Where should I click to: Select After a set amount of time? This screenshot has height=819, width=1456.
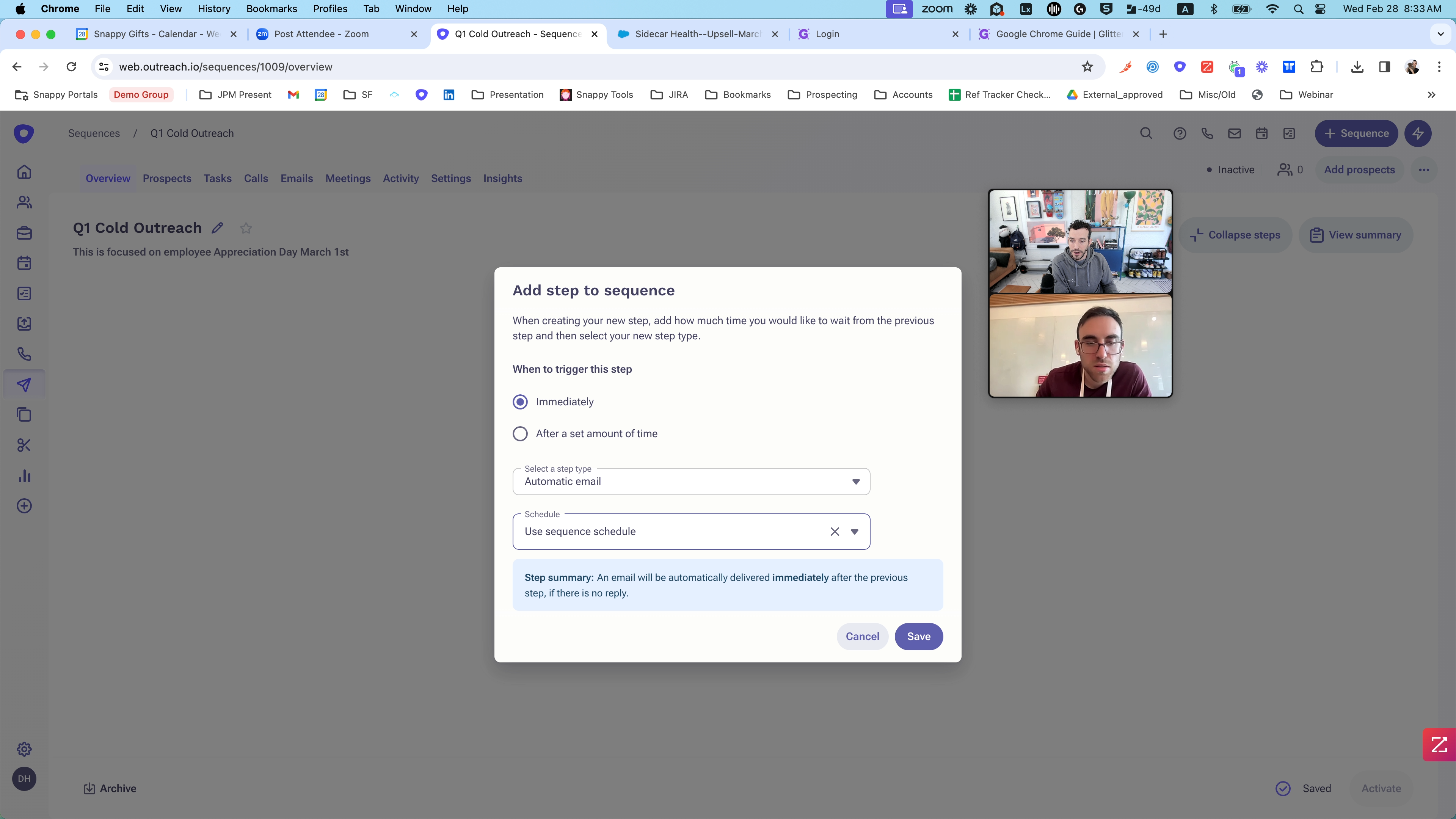click(520, 433)
